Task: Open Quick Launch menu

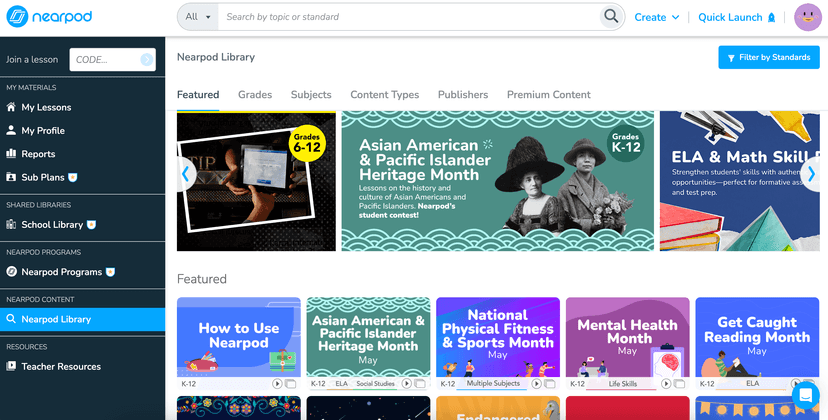Action: pos(737,17)
